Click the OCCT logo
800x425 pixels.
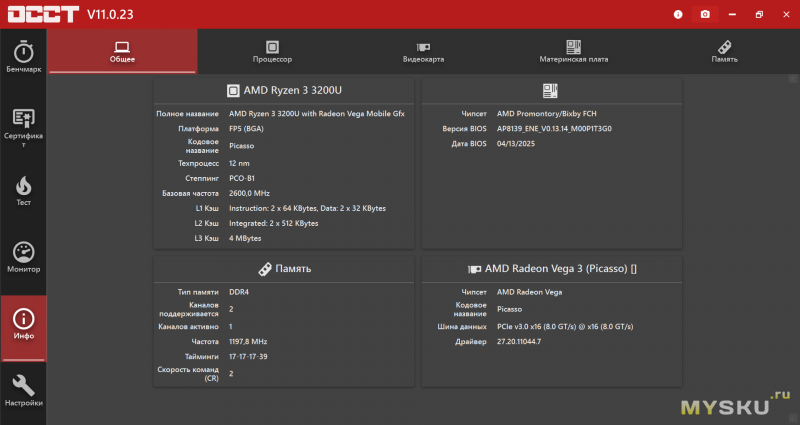tap(43, 14)
